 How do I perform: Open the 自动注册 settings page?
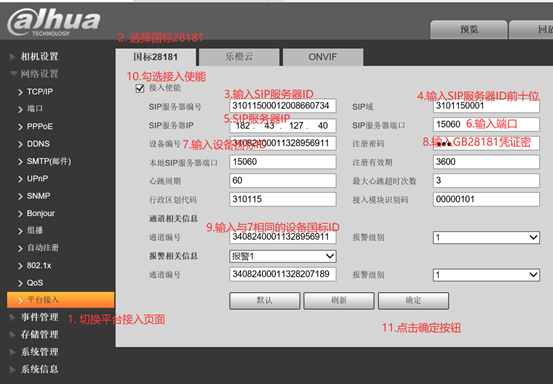pyautogui.click(x=43, y=248)
